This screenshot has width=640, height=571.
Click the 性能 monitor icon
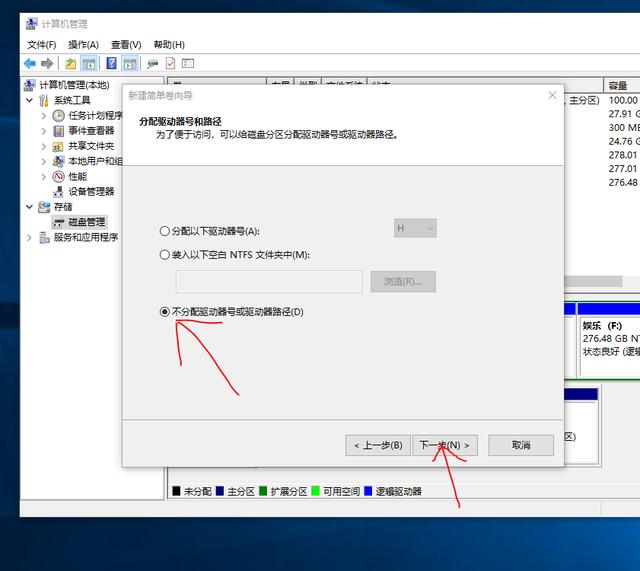point(58,177)
